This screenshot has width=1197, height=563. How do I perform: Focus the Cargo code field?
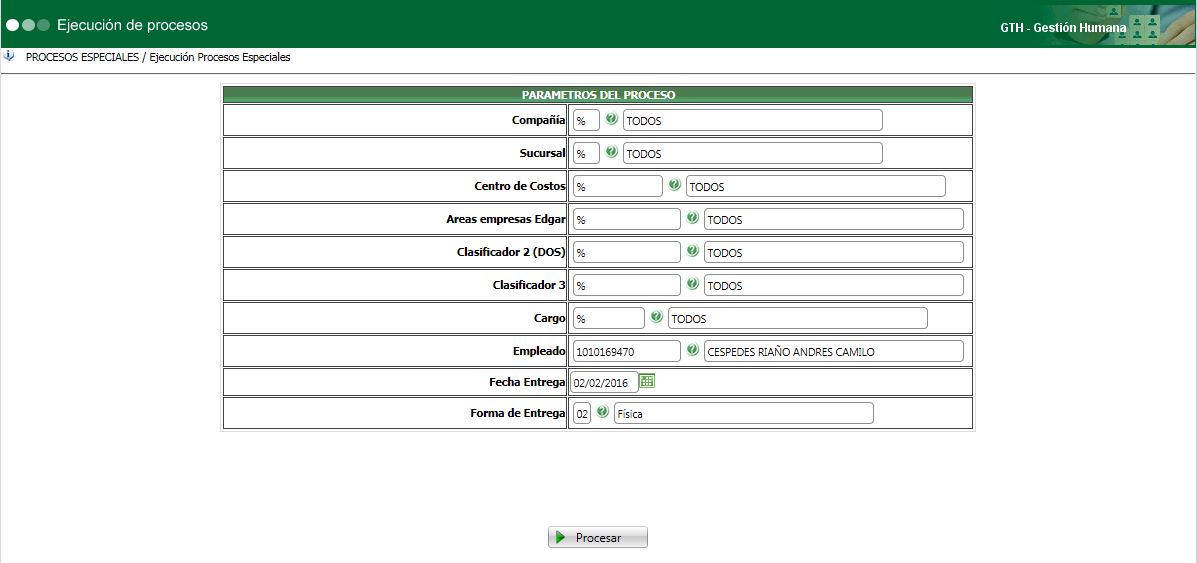tap(609, 318)
